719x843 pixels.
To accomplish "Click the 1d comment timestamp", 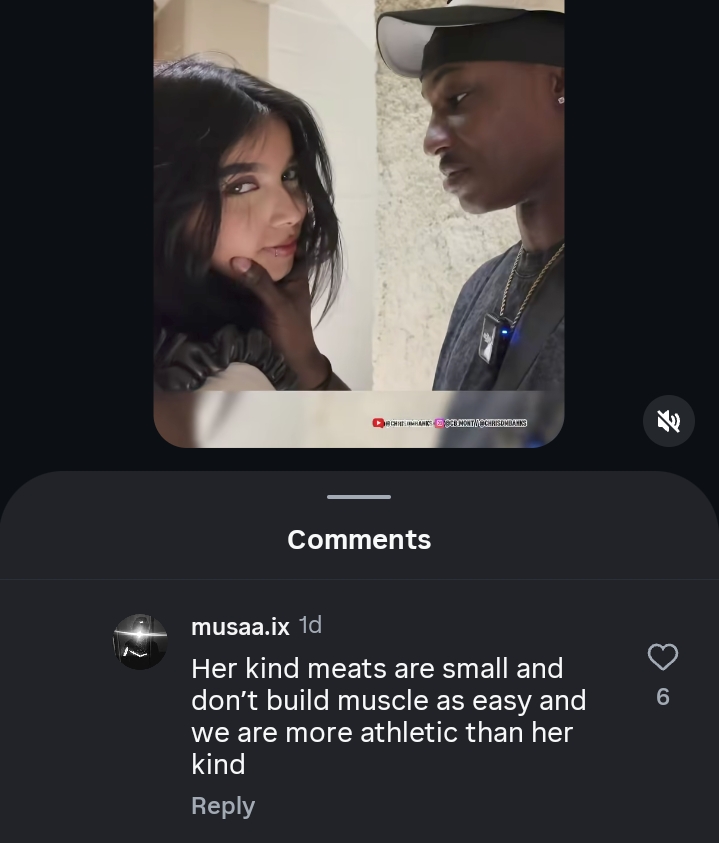I will (x=311, y=626).
